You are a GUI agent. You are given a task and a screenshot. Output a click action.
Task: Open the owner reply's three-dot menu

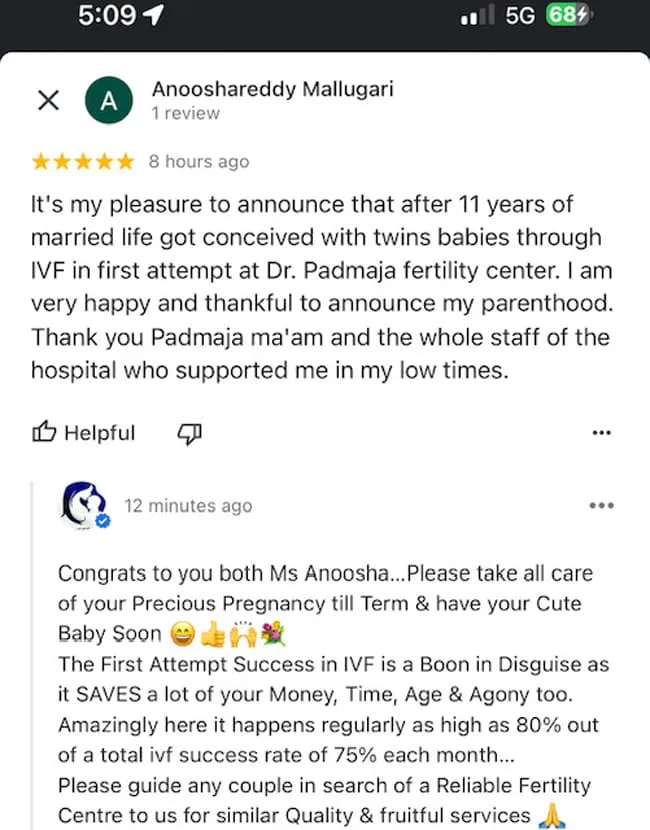pyautogui.click(x=601, y=506)
